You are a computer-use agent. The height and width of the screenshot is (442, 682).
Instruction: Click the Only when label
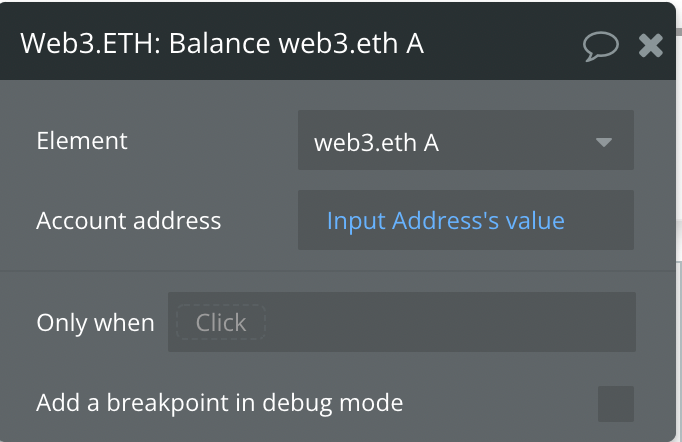95,322
